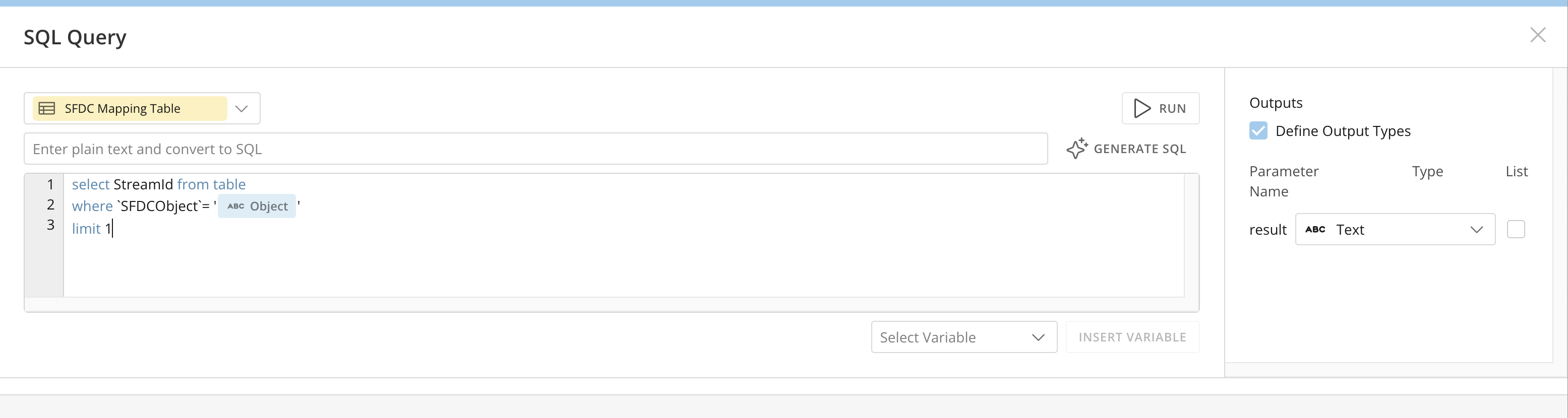Click the ABC text type icon beside result

[x=1315, y=229]
